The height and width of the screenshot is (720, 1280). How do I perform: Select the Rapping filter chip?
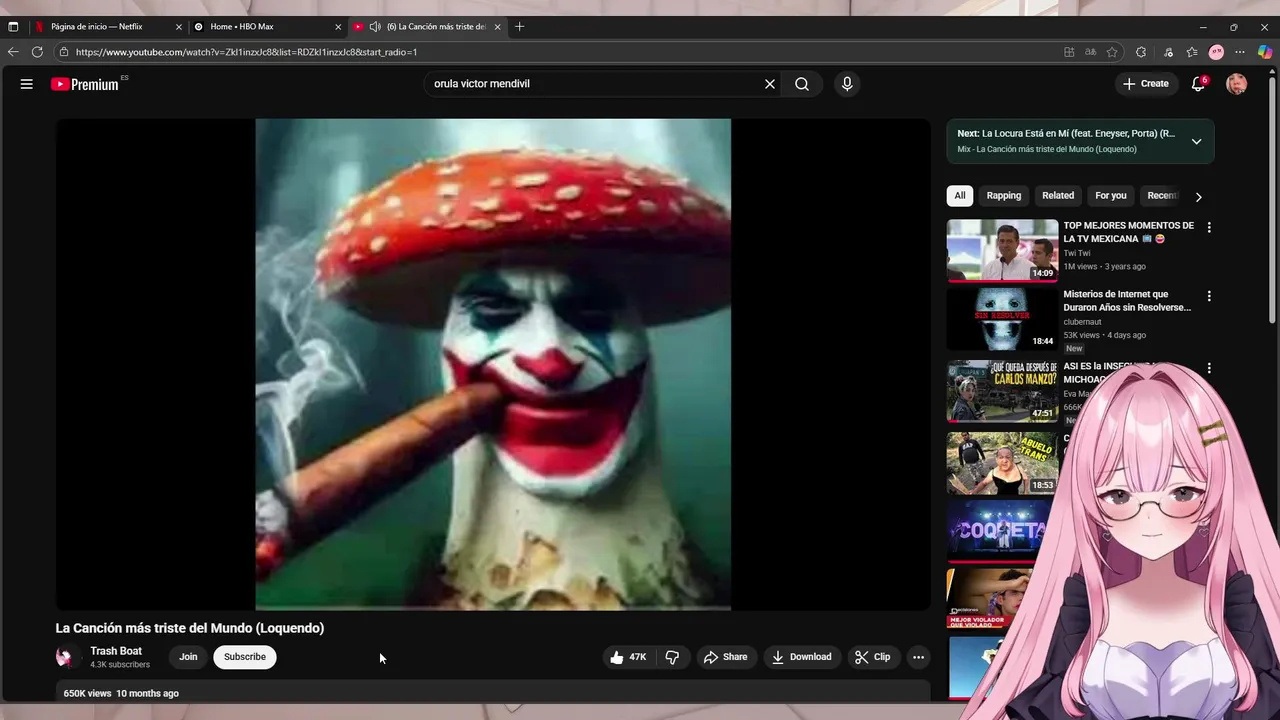1004,196
